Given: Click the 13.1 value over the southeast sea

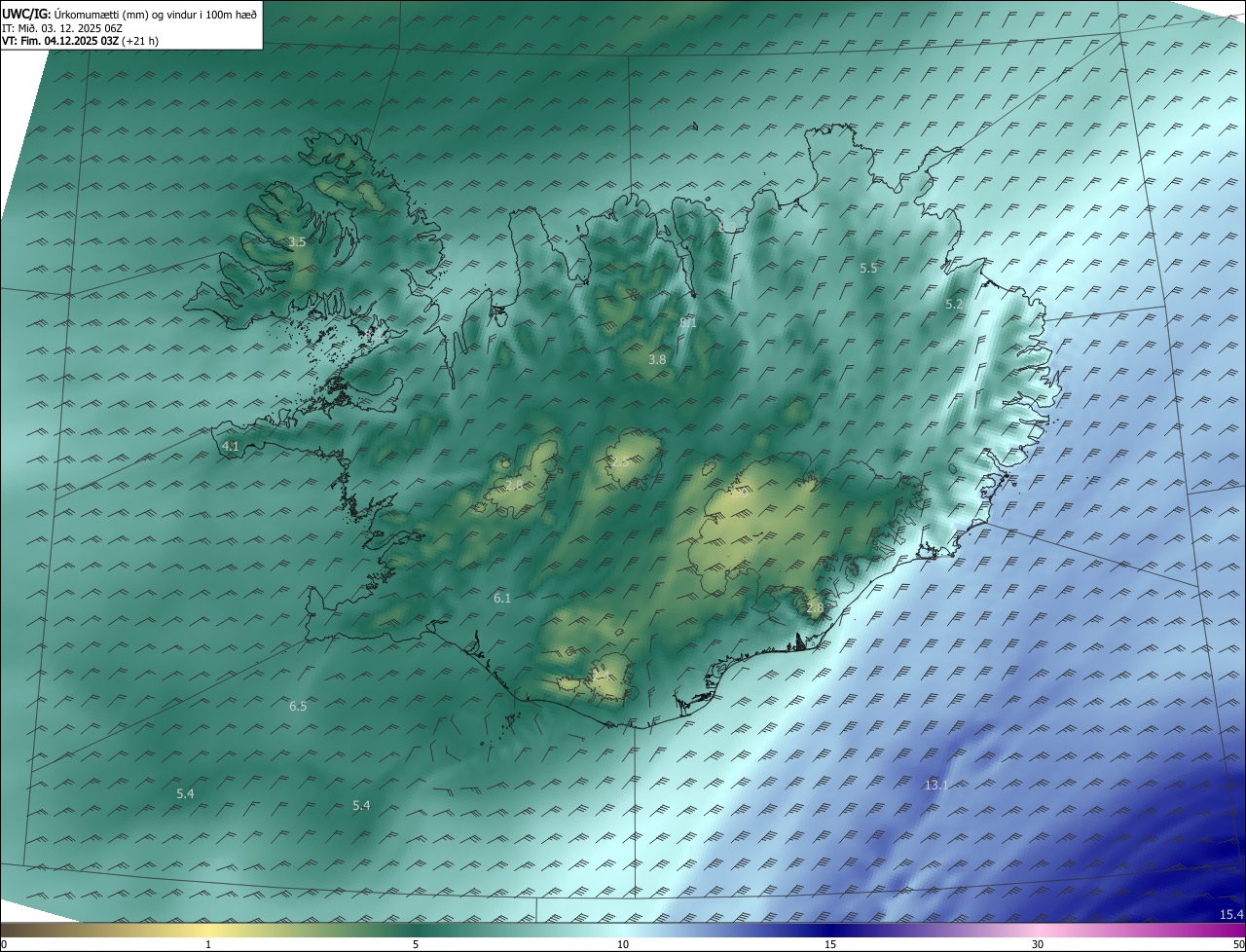Looking at the screenshot, I should click(935, 785).
